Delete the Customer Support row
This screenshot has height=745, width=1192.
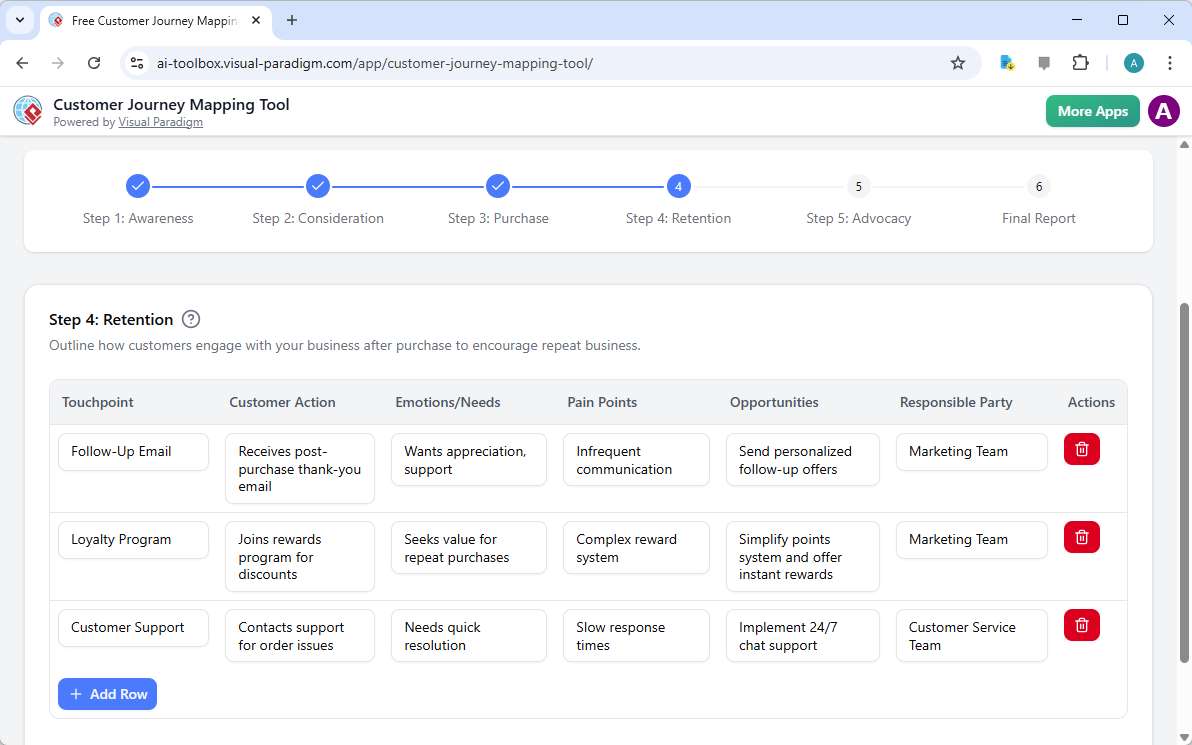1081,625
